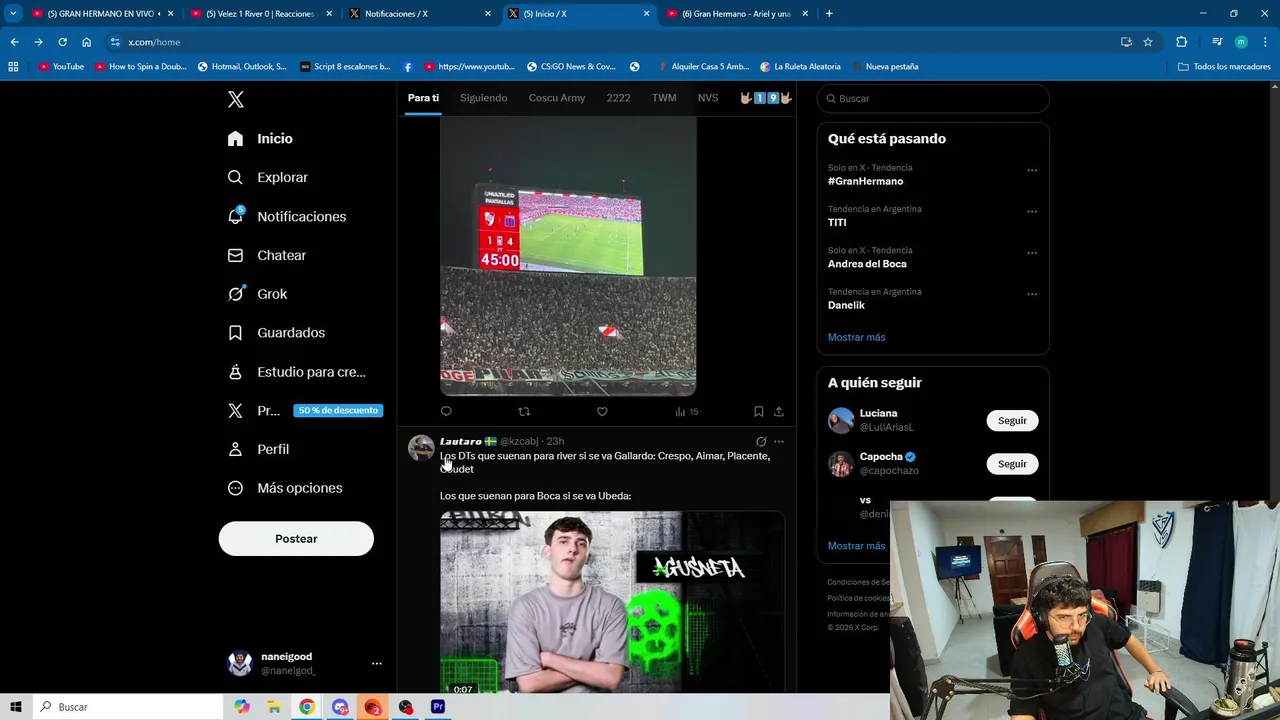
Task: Open Grok from the sidebar
Action: (257, 294)
